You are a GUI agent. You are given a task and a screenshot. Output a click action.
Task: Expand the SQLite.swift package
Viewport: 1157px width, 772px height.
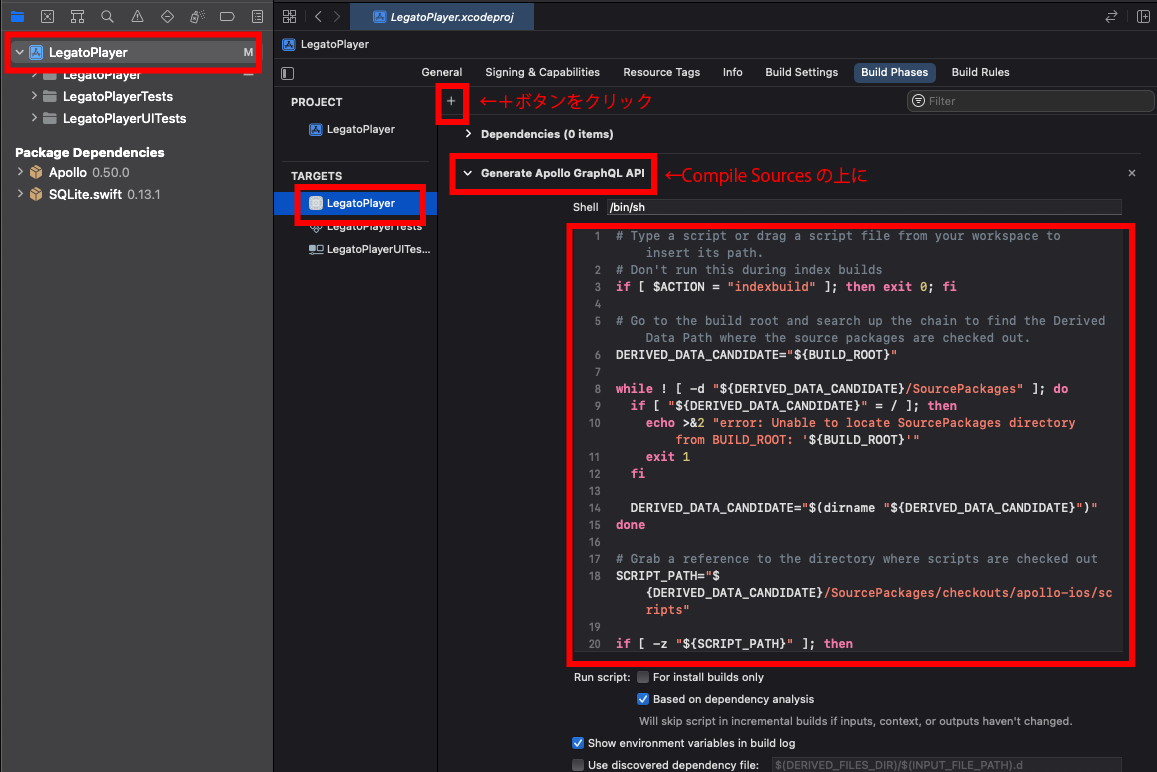point(20,194)
